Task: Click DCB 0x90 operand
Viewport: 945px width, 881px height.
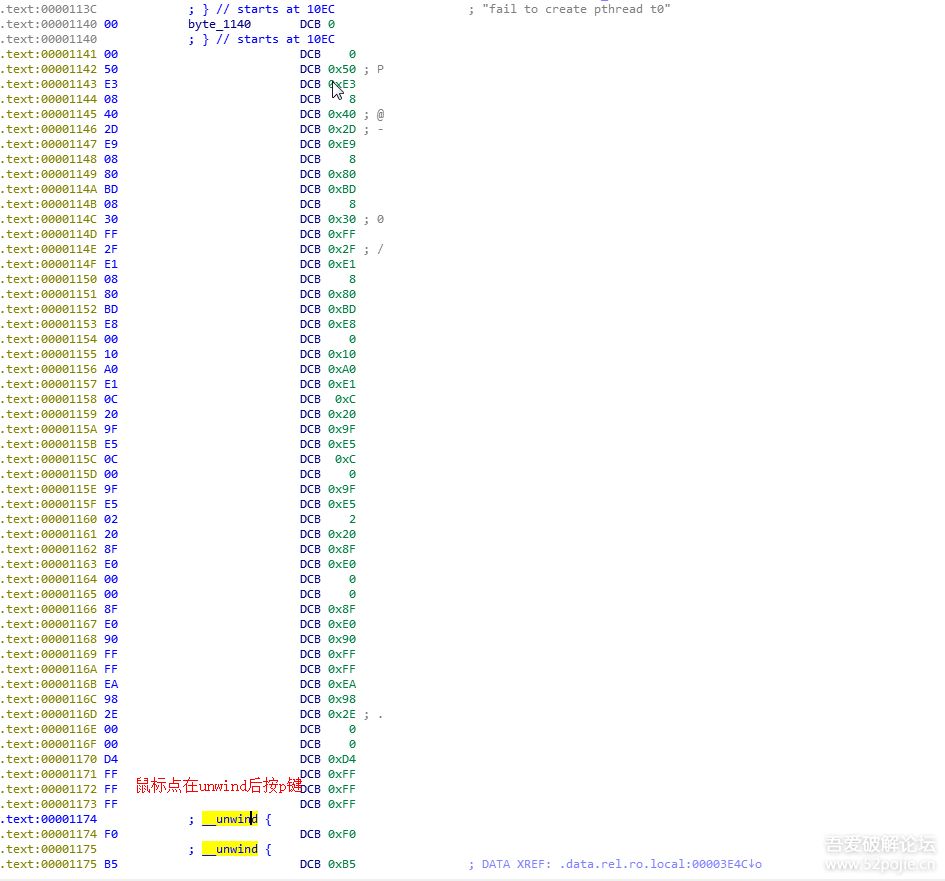Action: pos(342,639)
